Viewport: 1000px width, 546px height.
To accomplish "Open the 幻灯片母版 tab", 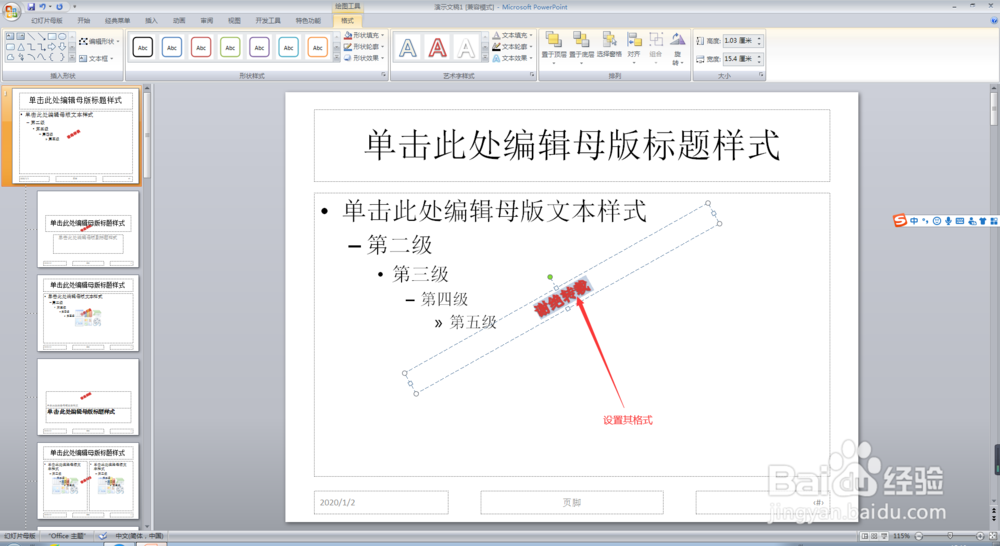I will 47,20.
